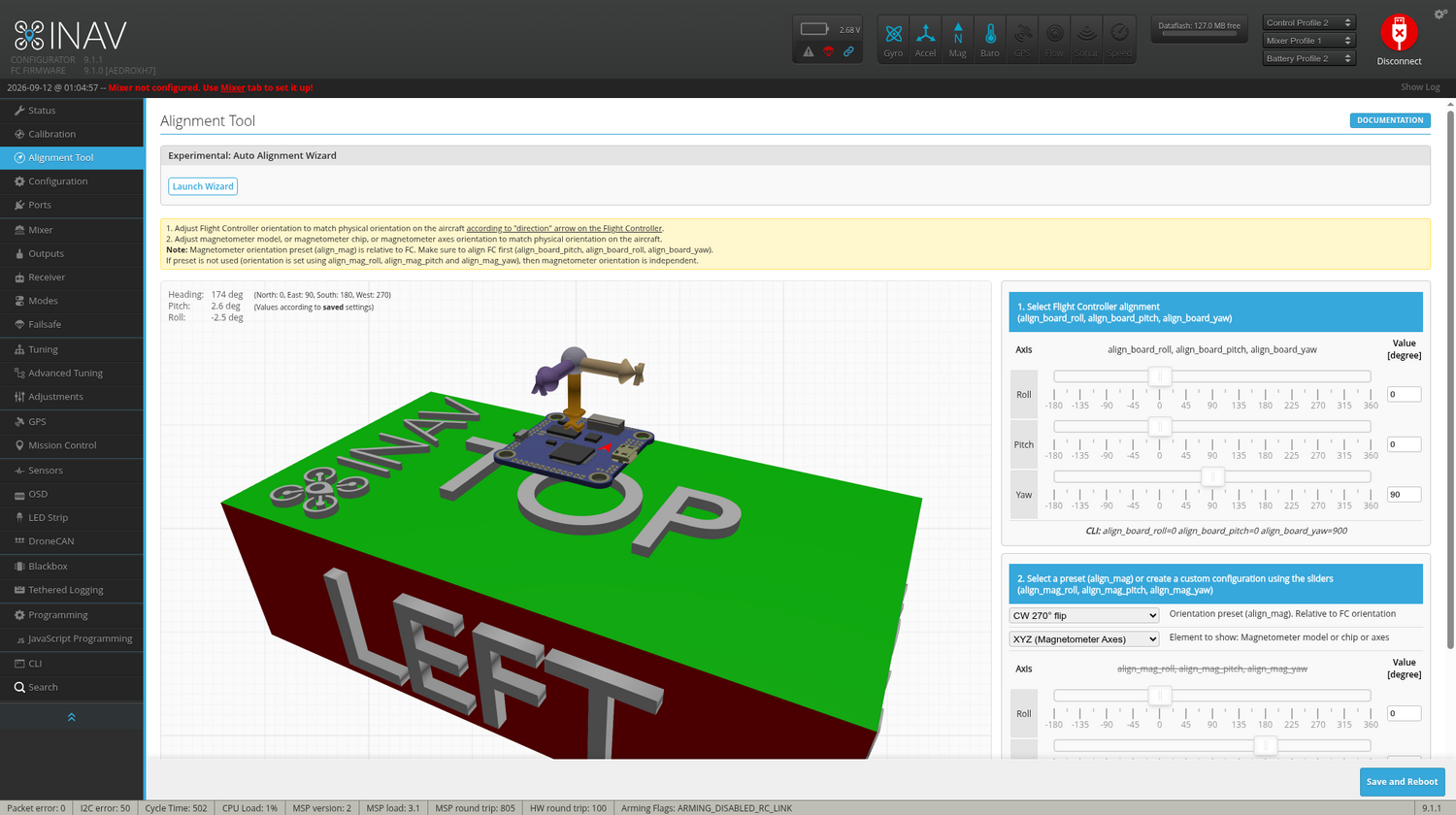Open the Mixer tab in the sidebar
Viewport: 1456px width, 815px height.
(72, 230)
